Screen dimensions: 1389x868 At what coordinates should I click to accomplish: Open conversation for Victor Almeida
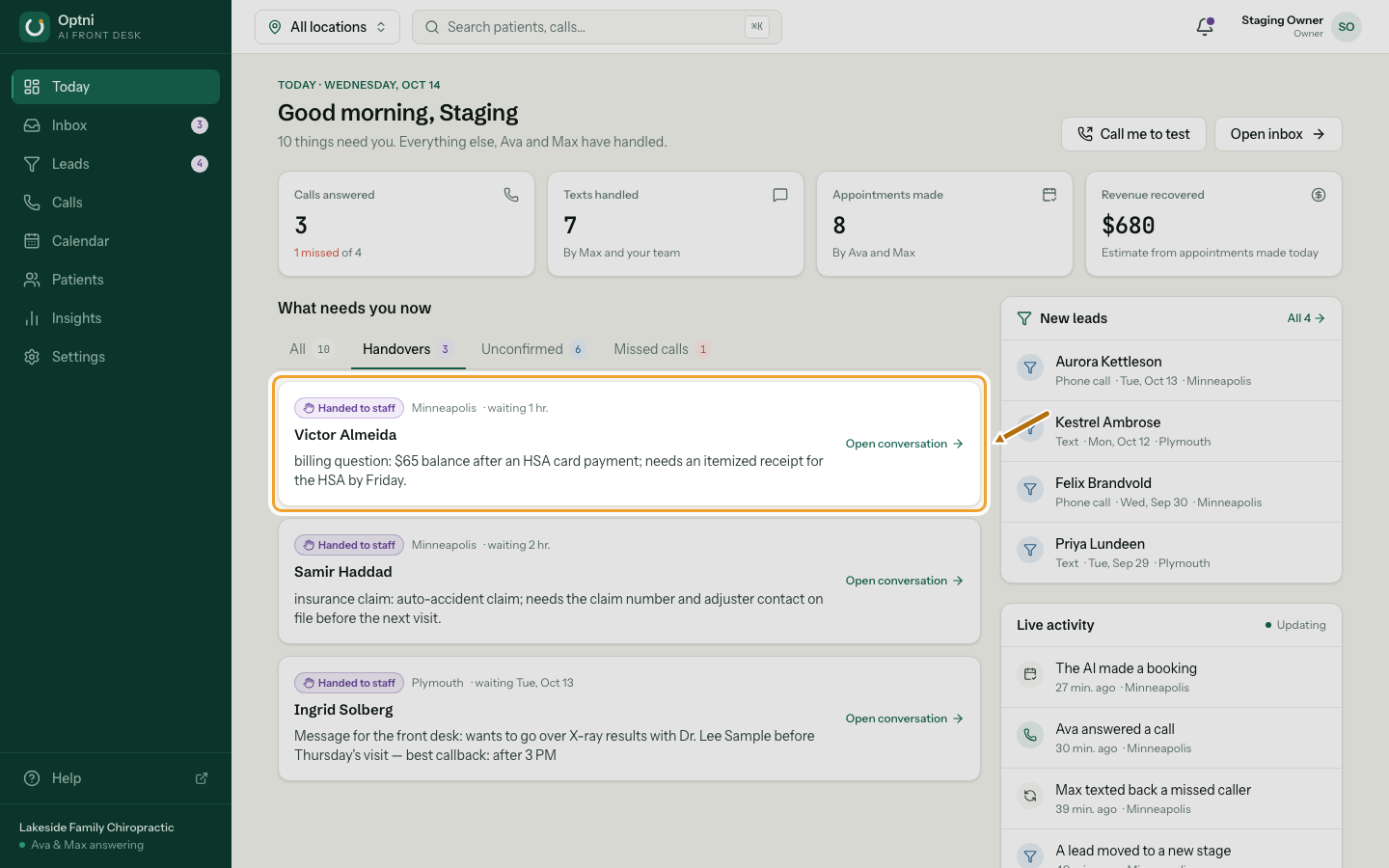[905, 444]
